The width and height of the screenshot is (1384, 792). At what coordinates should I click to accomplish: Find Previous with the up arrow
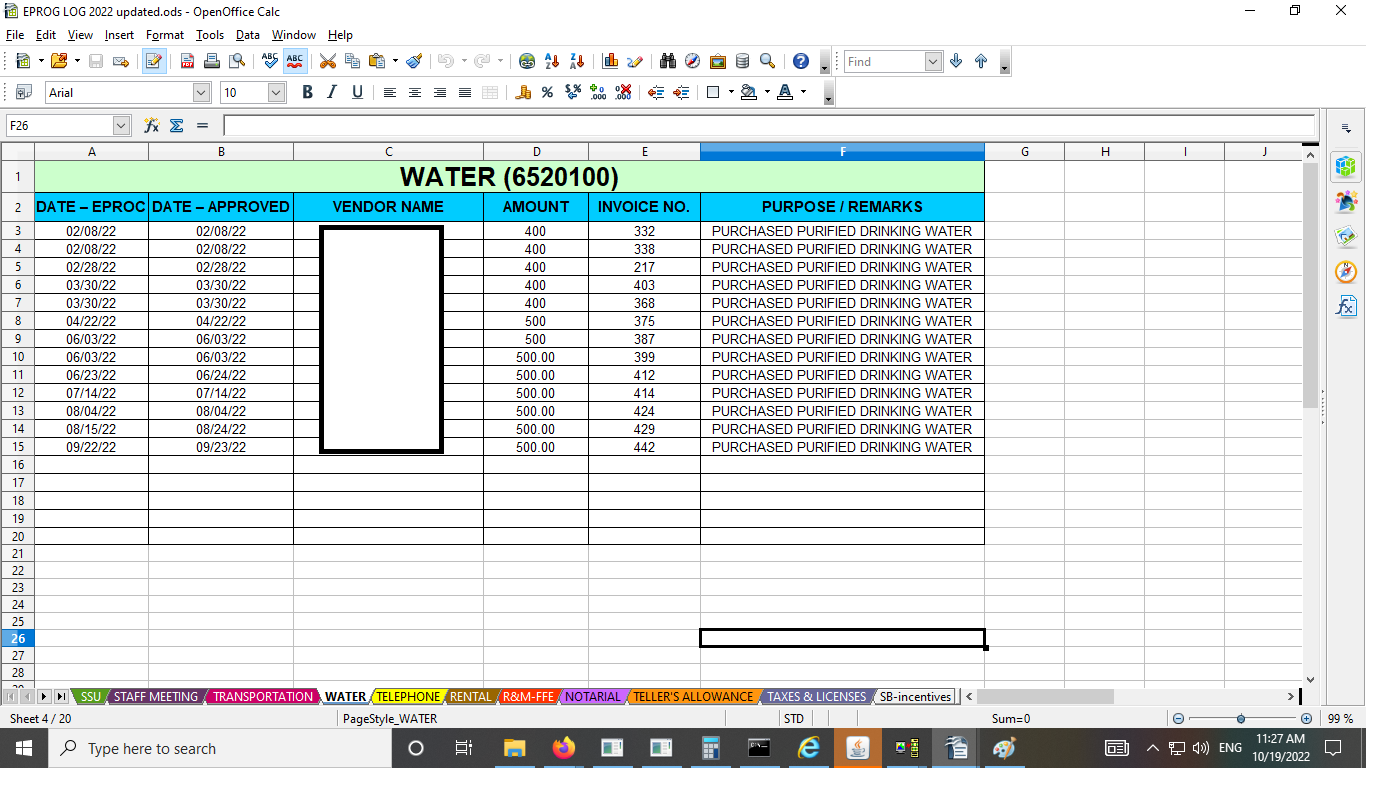981,61
